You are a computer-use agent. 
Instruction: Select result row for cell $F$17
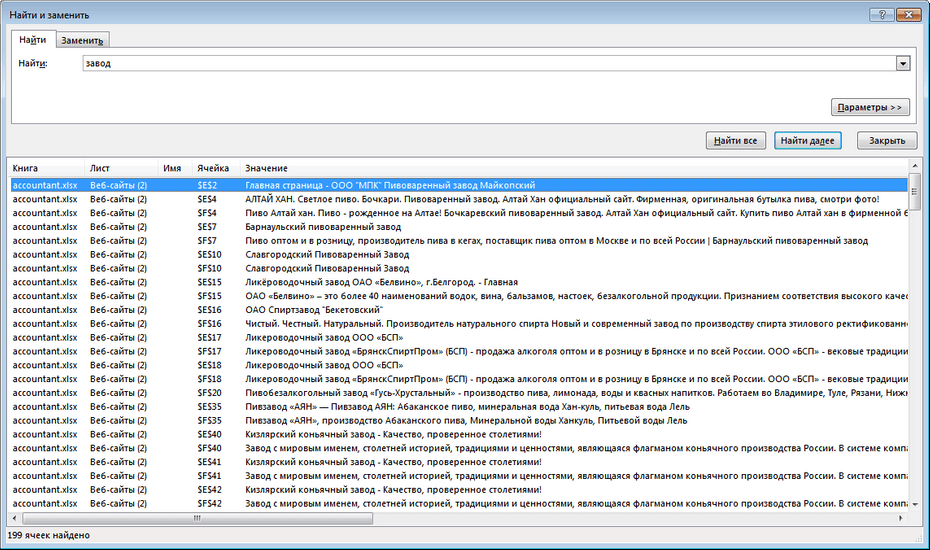(x=459, y=351)
